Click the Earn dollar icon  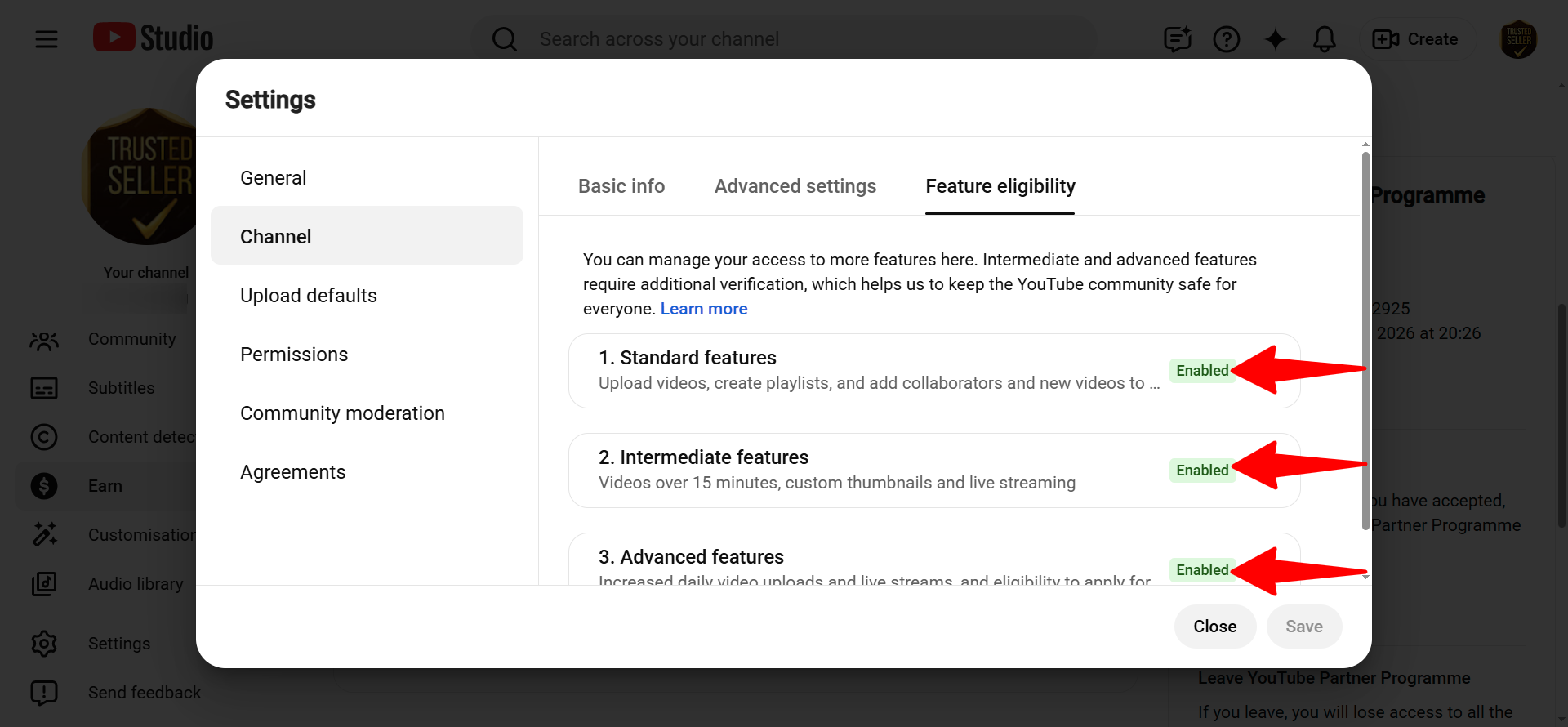coord(44,486)
